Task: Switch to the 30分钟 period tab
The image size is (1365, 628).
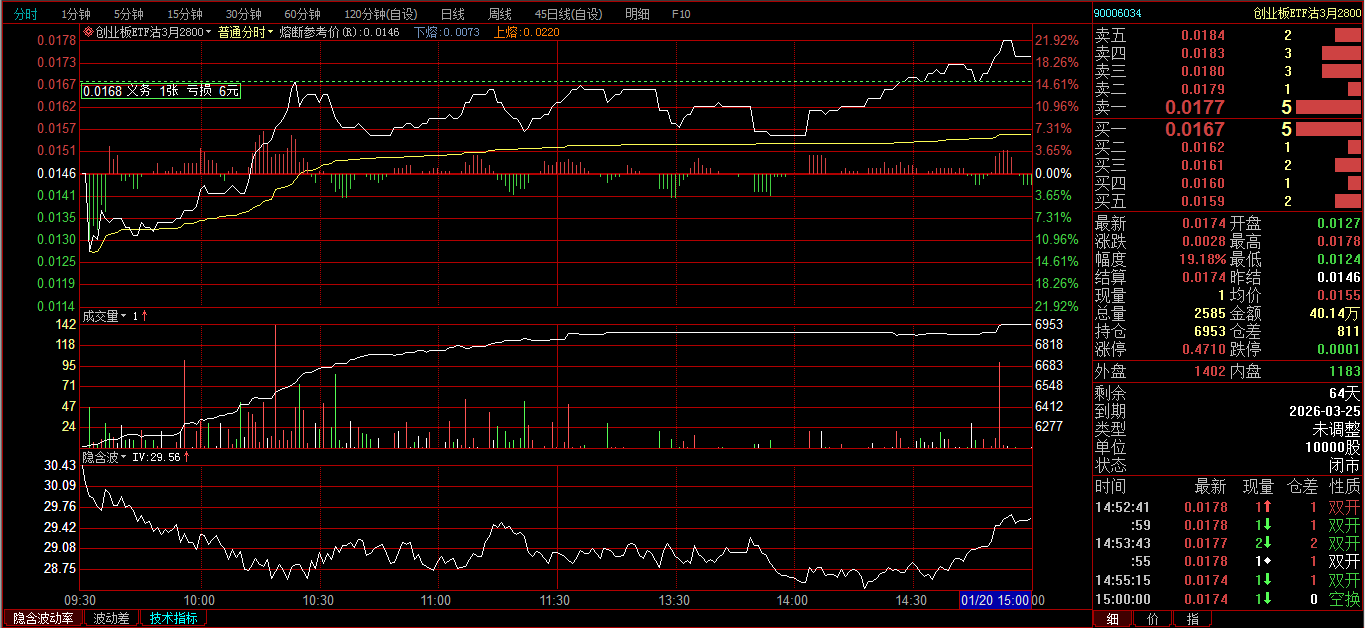Action: tap(243, 14)
